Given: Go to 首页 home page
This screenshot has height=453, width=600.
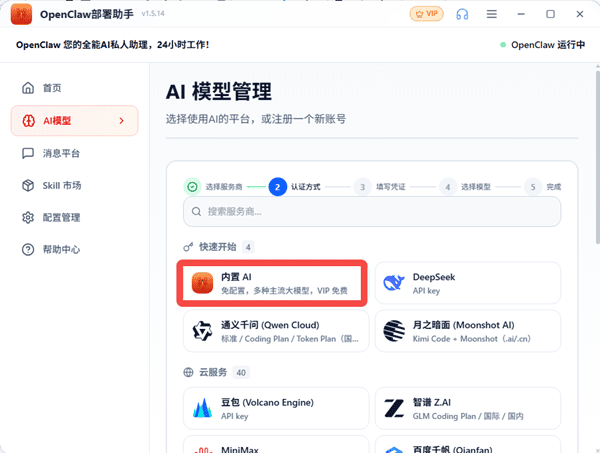Looking at the screenshot, I should (74, 88).
